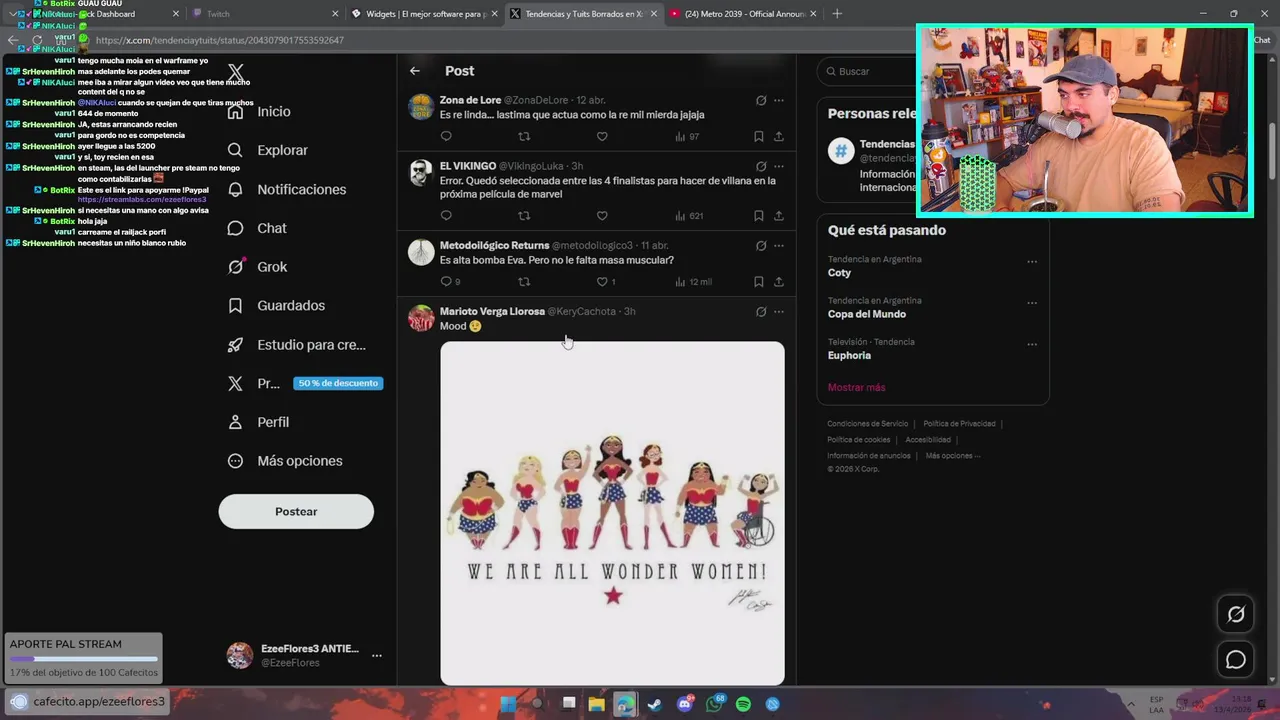Click the Postear button
The width and height of the screenshot is (1280, 720).
click(296, 511)
